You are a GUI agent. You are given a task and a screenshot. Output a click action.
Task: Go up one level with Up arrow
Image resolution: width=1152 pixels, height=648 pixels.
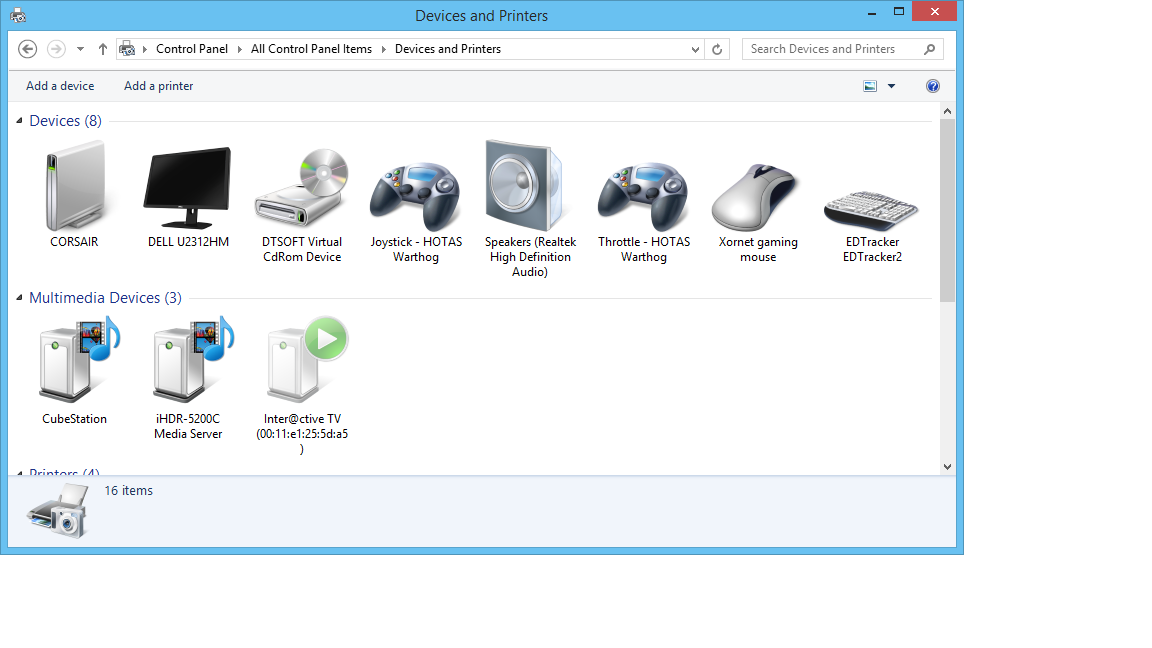click(x=103, y=49)
